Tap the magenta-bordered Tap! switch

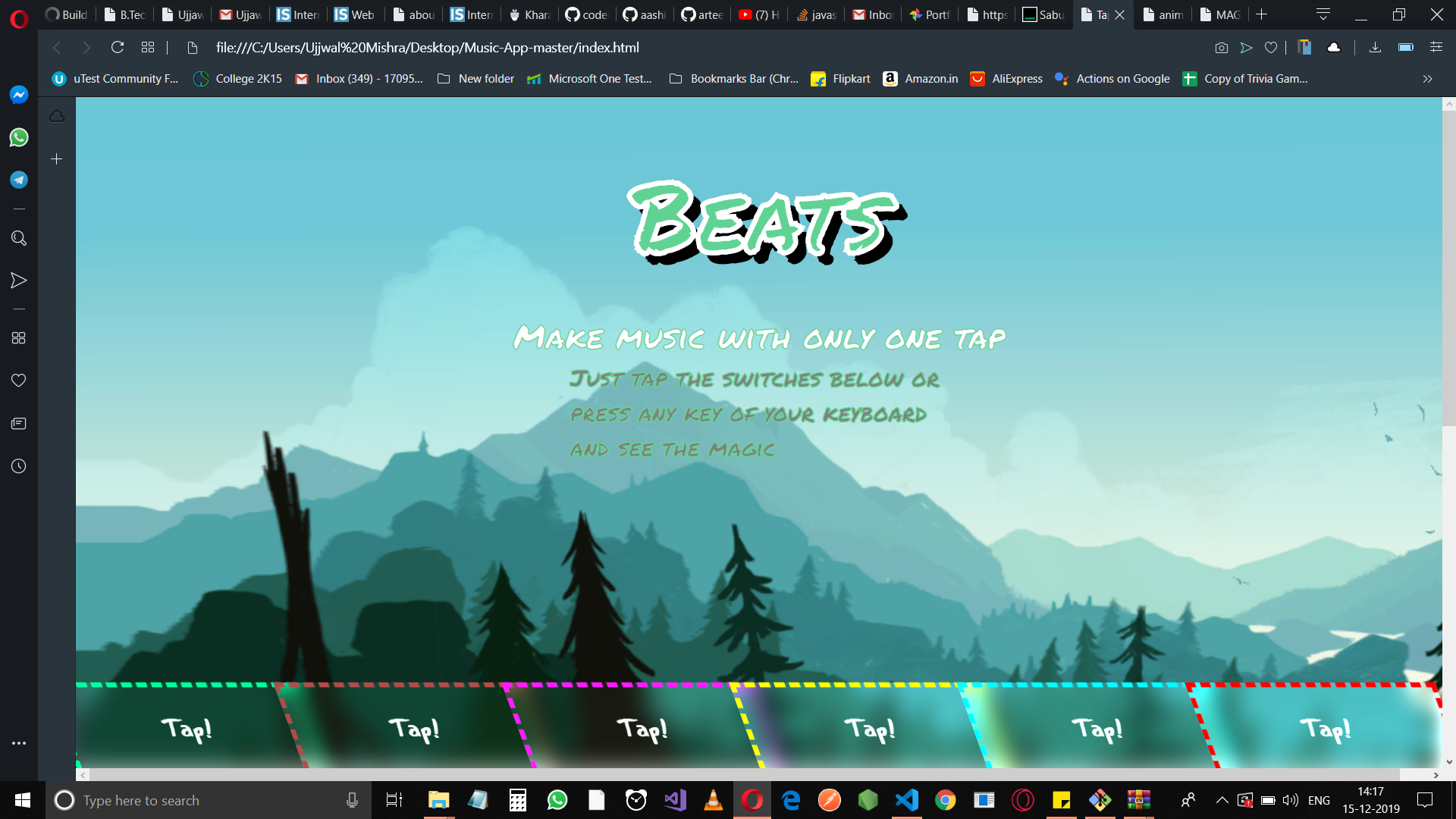642,729
